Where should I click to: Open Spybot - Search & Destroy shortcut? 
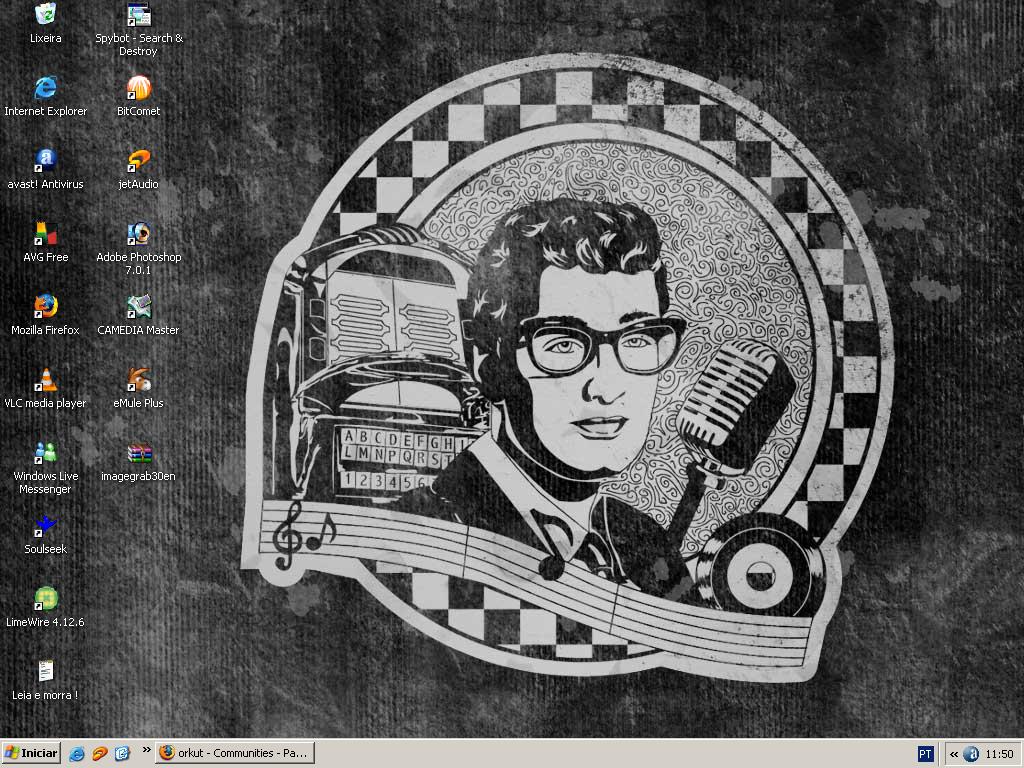pos(139,15)
